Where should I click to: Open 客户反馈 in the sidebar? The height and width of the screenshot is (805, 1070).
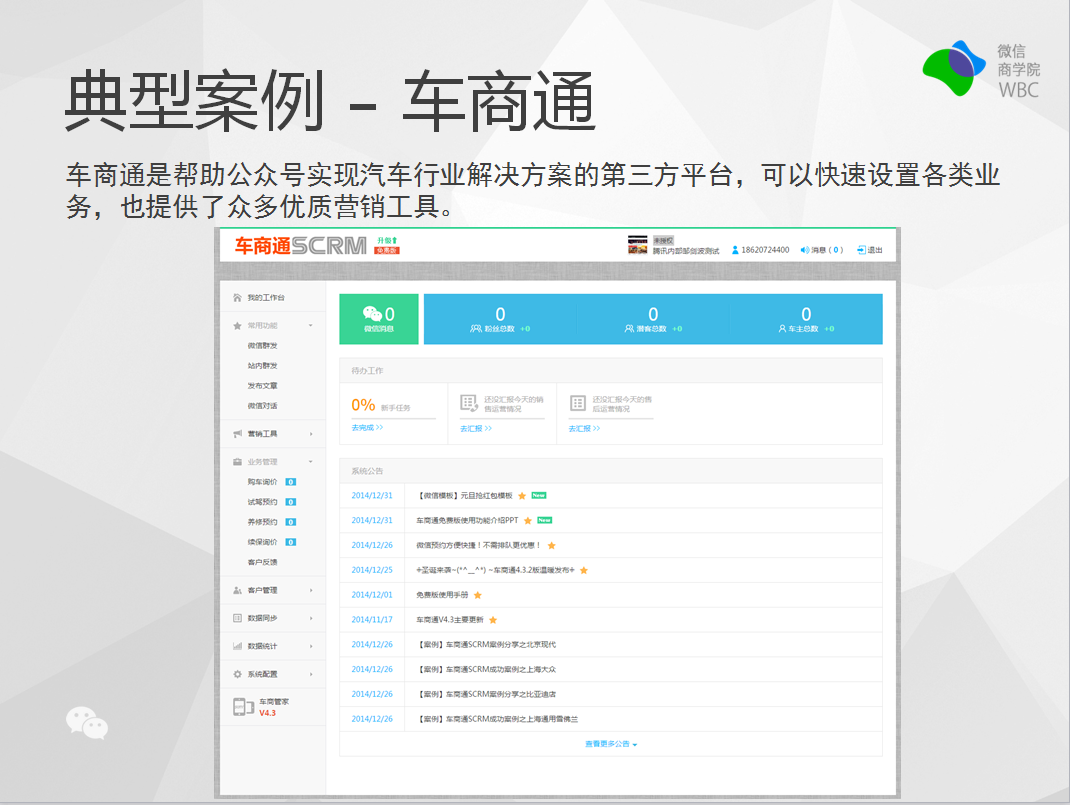click(262, 562)
